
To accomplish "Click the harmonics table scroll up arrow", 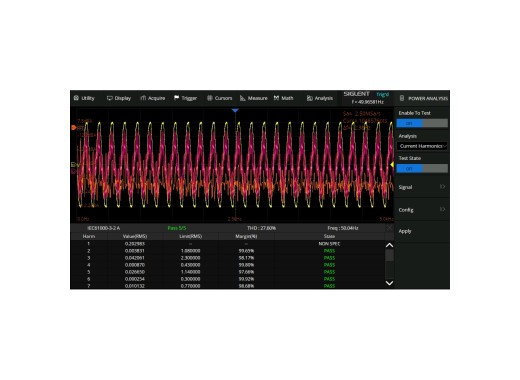I will tap(389, 245).
